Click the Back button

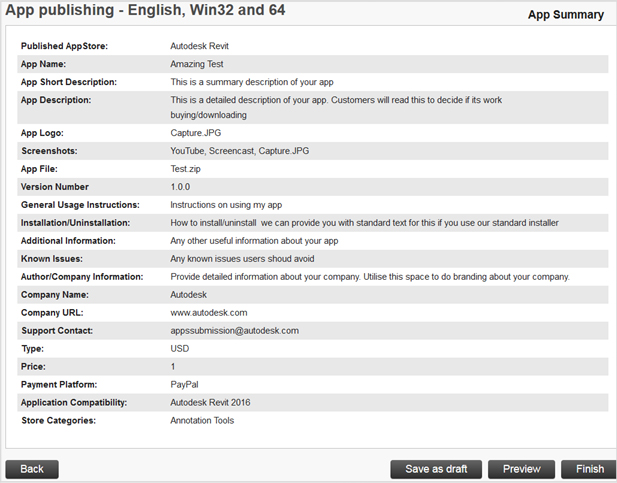(x=32, y=469)
